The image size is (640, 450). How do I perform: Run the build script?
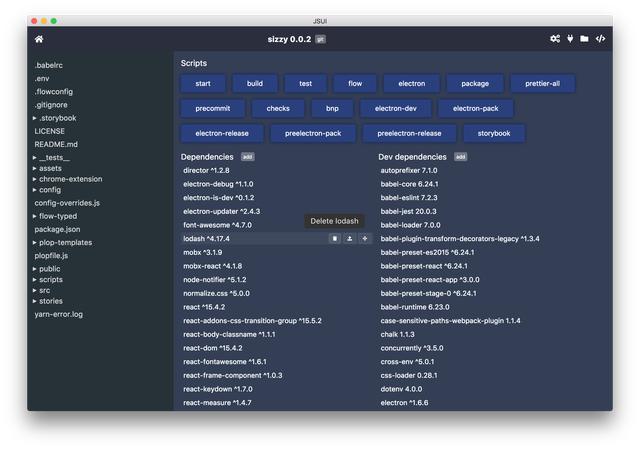point(255,83)
